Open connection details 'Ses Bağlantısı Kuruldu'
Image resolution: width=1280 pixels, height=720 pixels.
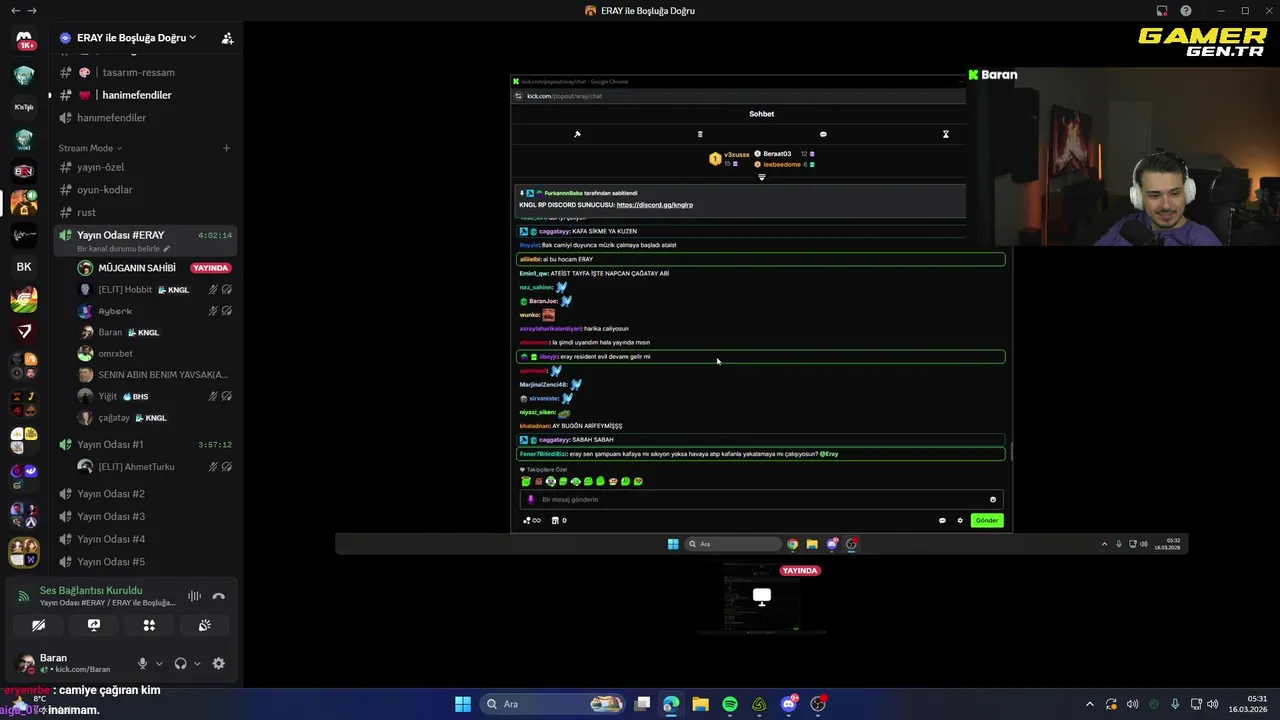pos(91,591)
